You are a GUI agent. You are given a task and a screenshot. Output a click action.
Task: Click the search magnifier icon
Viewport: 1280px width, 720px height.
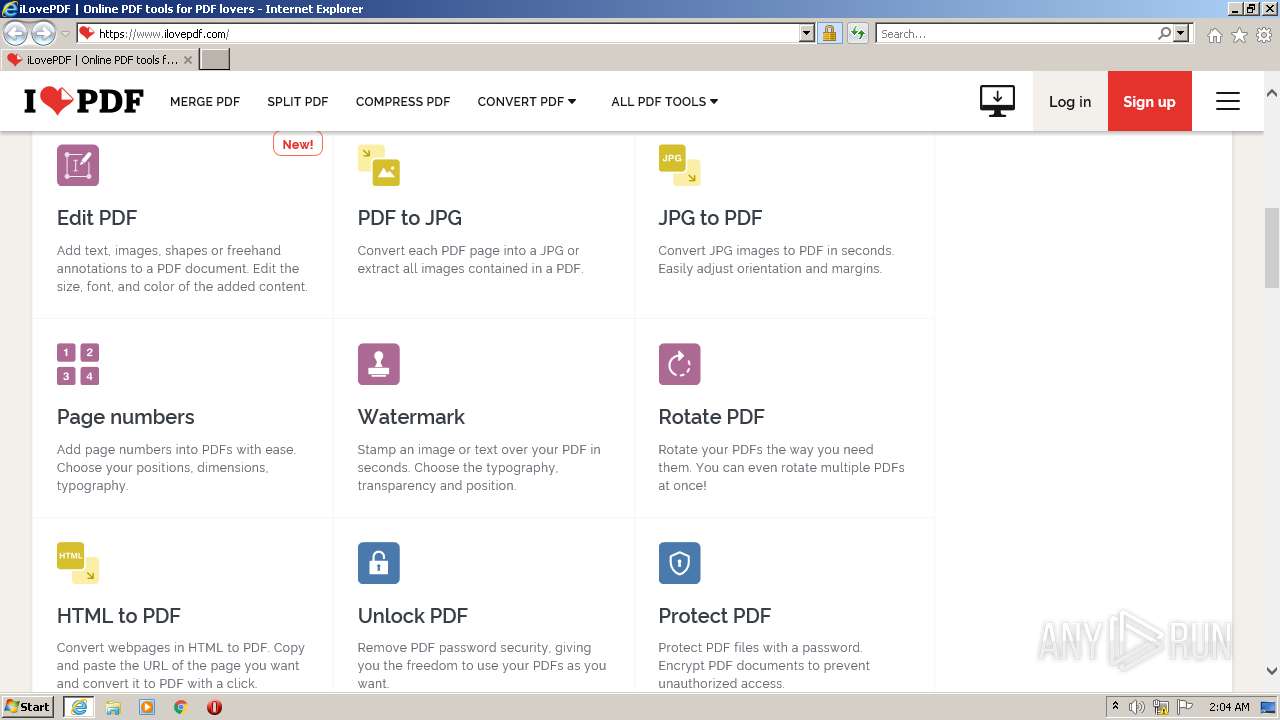coord(1164,33)
